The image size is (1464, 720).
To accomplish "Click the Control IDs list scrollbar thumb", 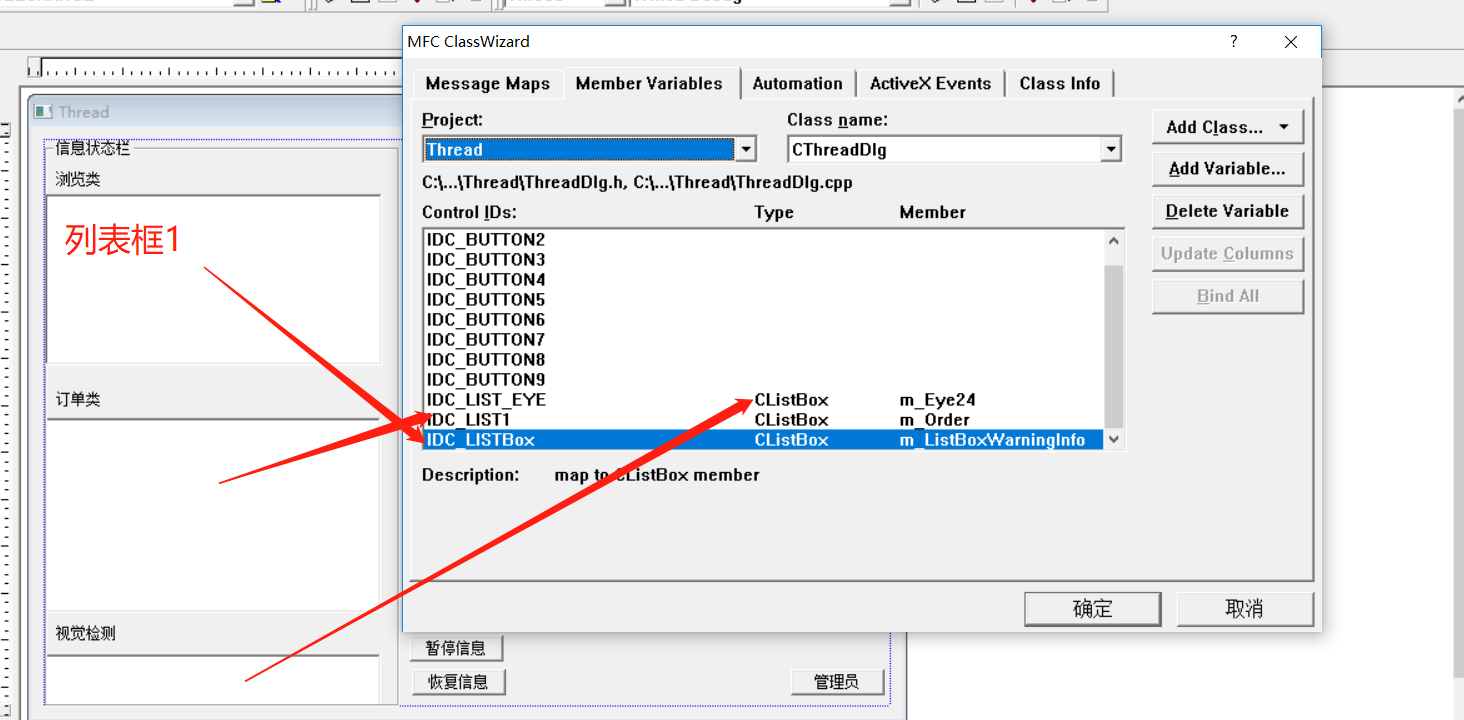I will 1114,346.
